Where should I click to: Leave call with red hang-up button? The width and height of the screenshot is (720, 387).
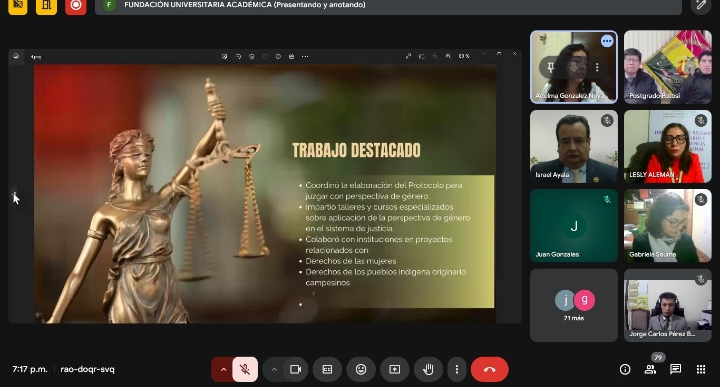(489, 369)
